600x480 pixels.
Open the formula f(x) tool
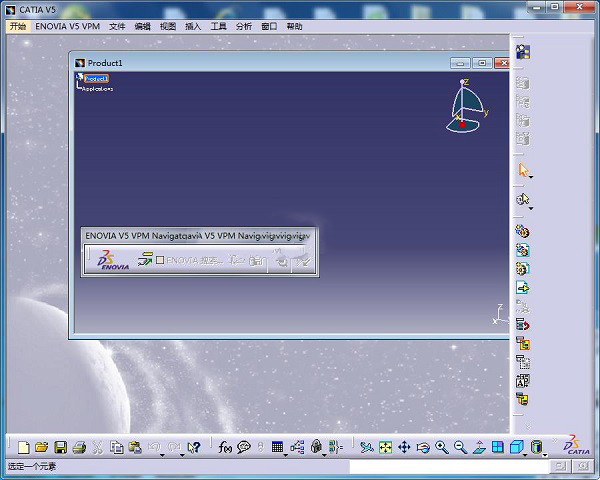[225, 447]
